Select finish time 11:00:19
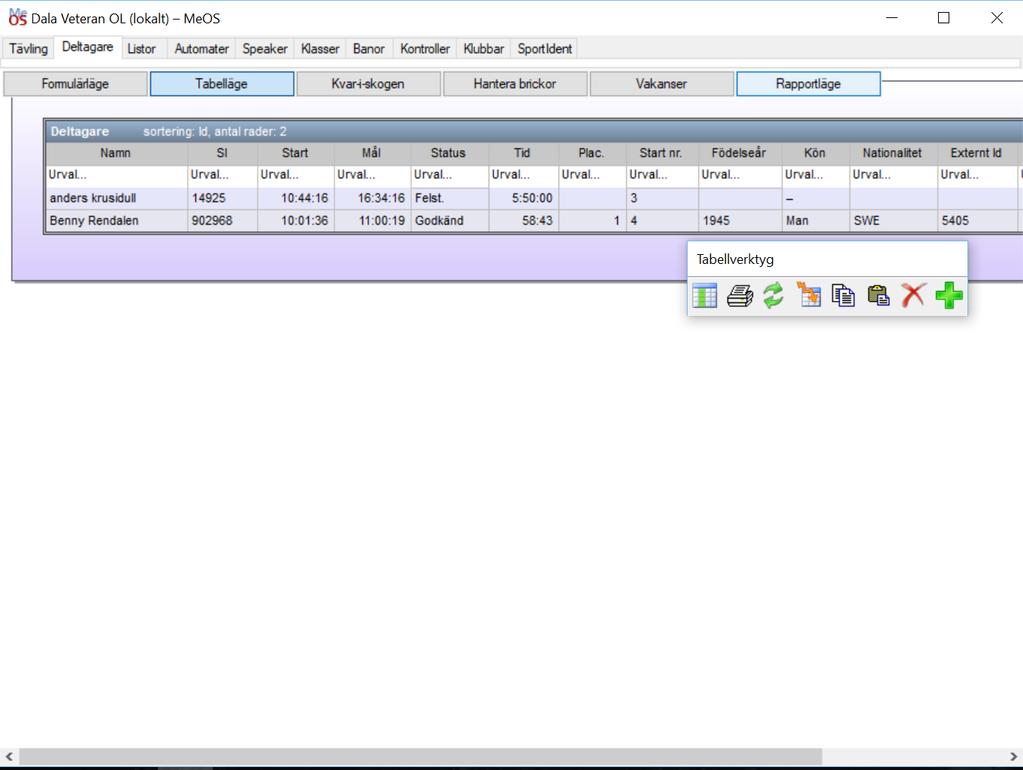The image size is (1023, 770). [x=373, y=221]
